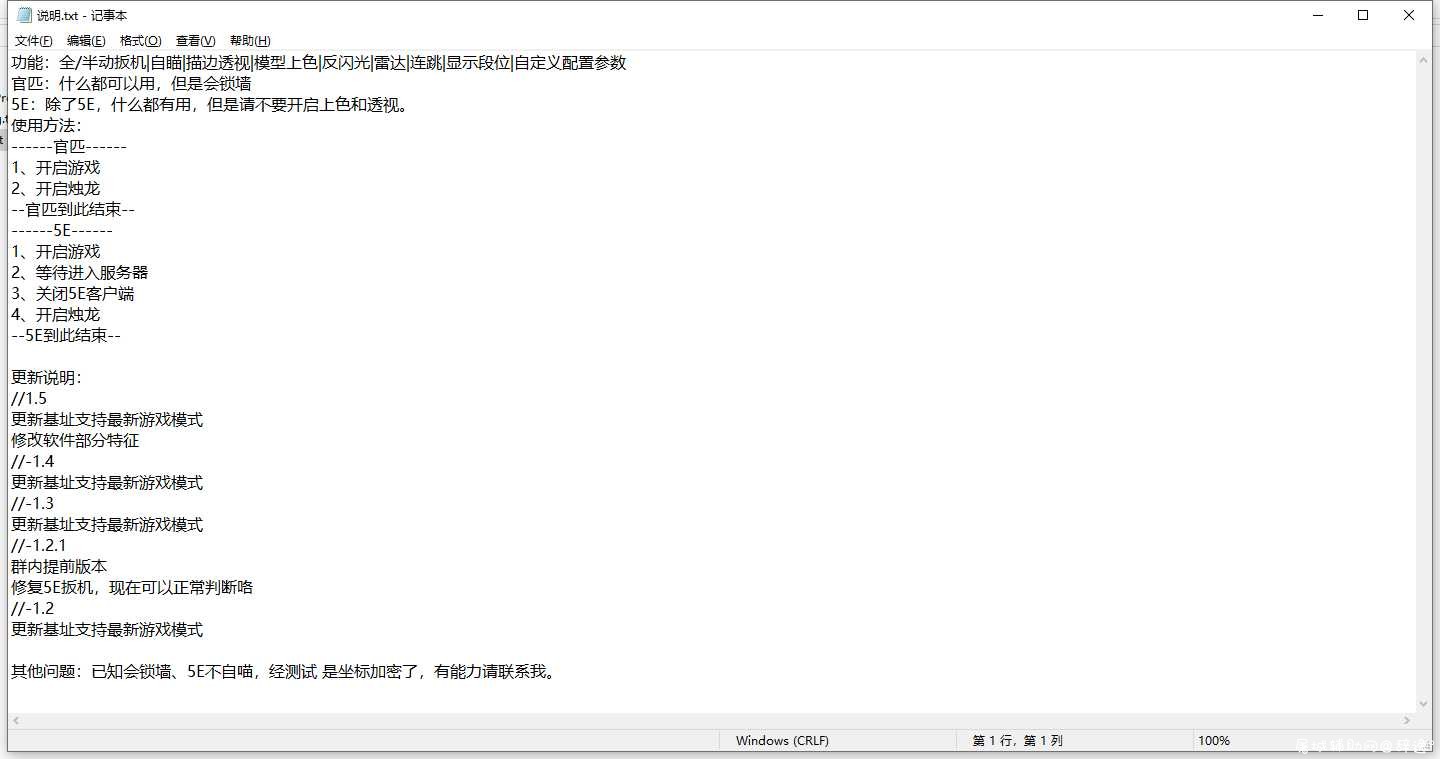Image resolution: width=1440 pixels, height=759 pixels.
Task: Click the vertical scrollbar up arrow
Action: [x=1424, y=61]
